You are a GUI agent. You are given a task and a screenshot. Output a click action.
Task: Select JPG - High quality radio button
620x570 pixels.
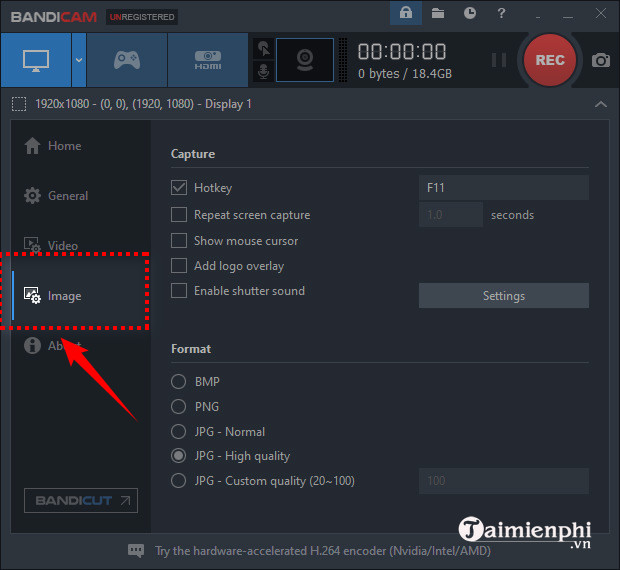pos(178,456)
